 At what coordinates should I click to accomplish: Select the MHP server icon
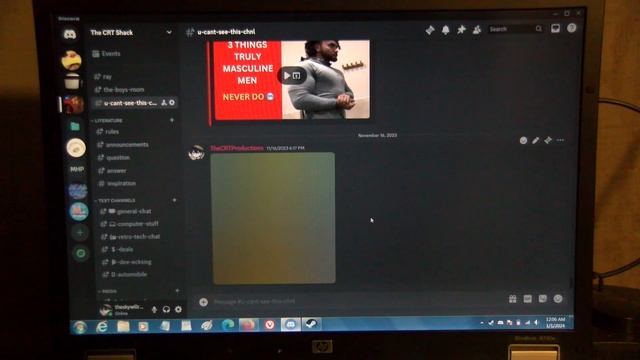[77, 169]
